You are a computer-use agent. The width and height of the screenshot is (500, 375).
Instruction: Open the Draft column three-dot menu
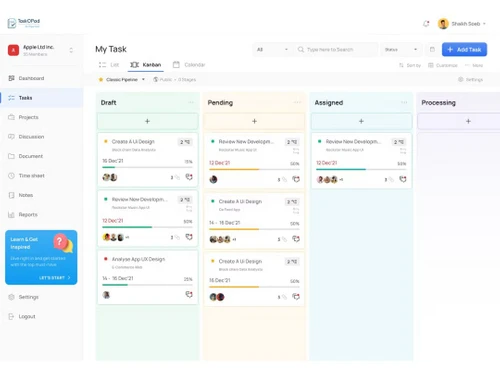coord(191,102)
